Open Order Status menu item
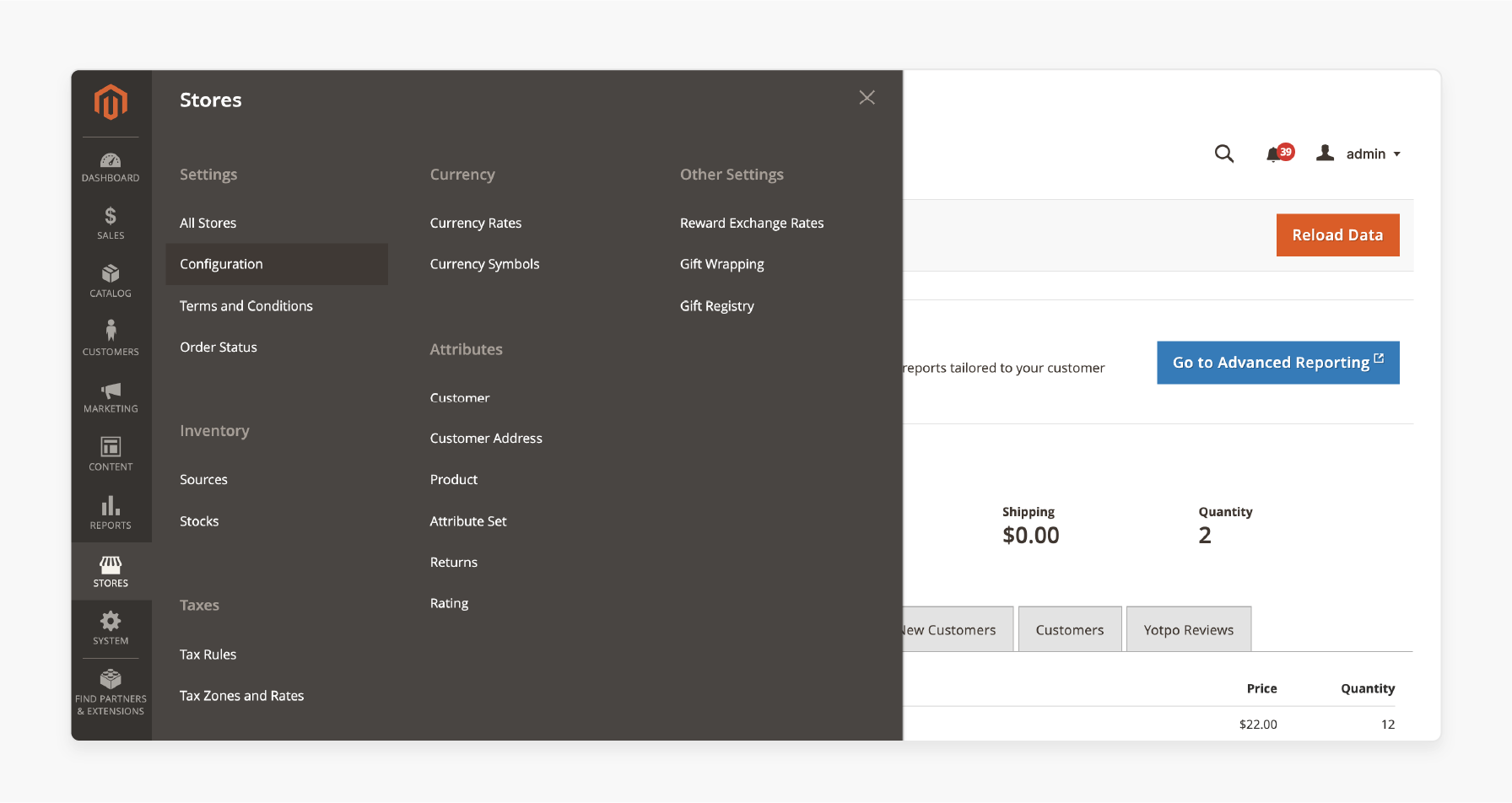The height and width of the screenshot is (803, 1512). [219, 347]
